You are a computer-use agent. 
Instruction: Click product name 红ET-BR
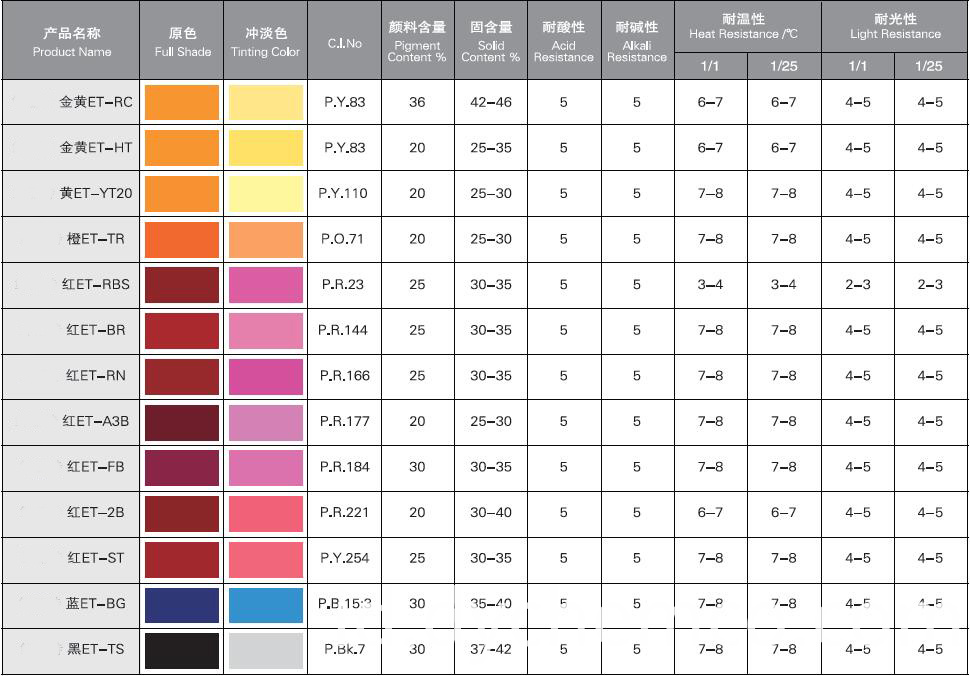[96, 330]
